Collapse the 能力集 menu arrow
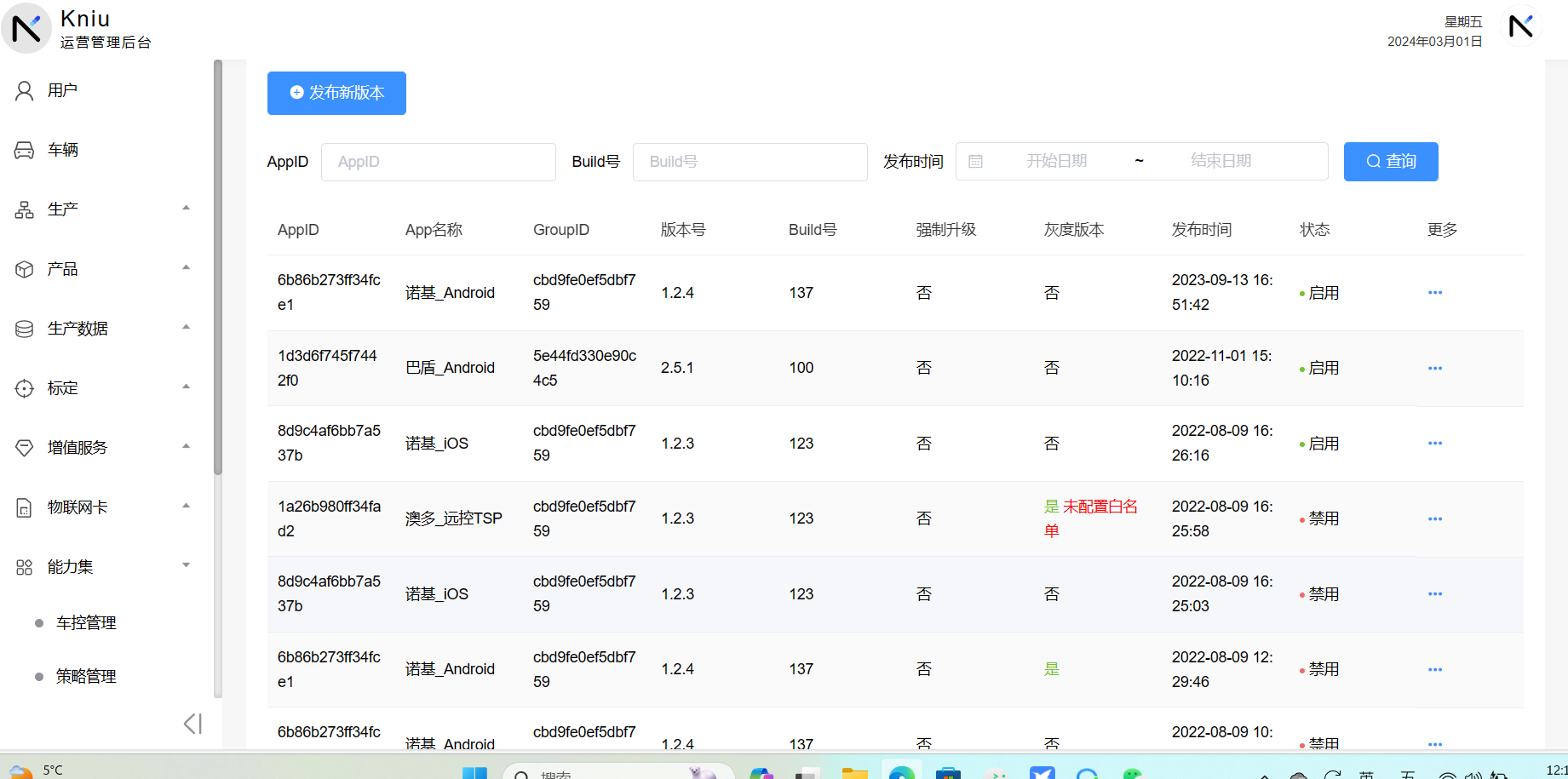The height and width of the screenshot is (779, 1568). click(186, 565)
